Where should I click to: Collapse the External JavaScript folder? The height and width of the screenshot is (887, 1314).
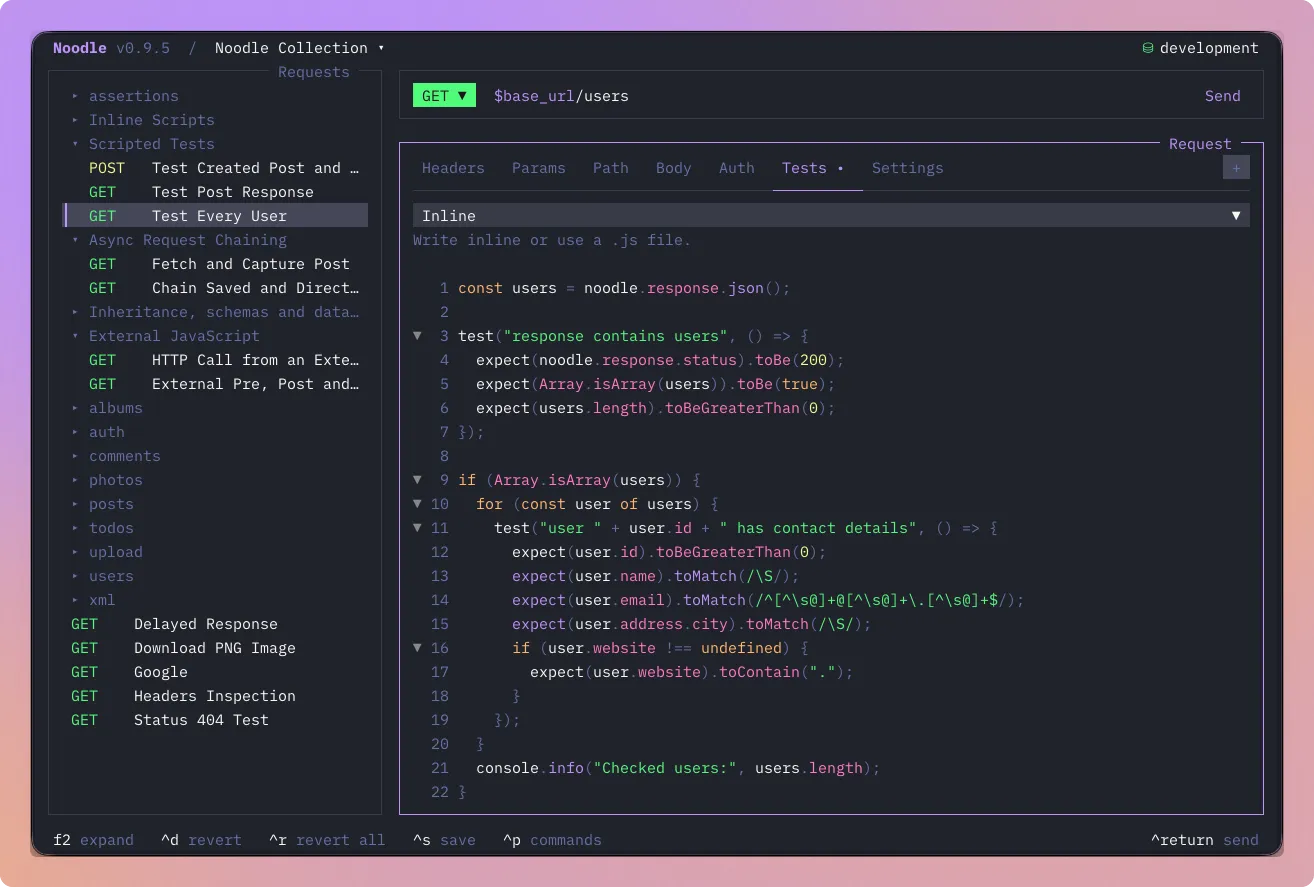pos(165,336)
